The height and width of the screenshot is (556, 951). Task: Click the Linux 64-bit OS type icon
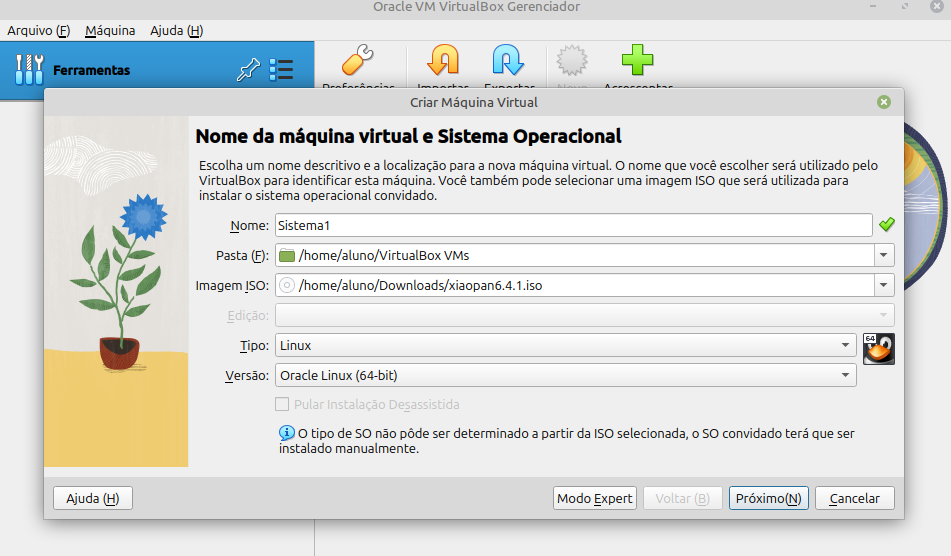(x=878, y=348)
